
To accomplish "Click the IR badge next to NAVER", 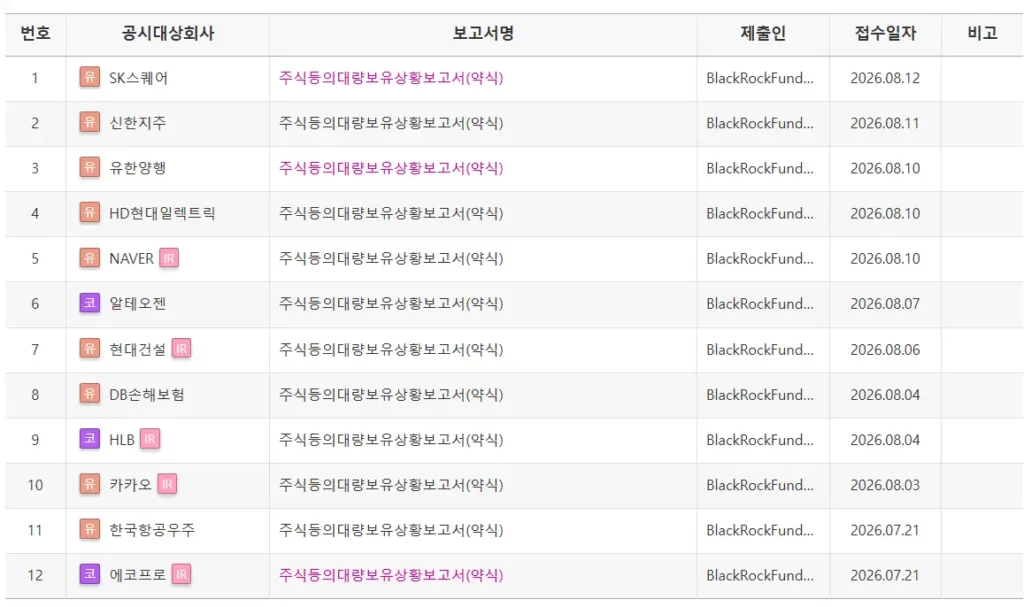I will pos(168,258).
